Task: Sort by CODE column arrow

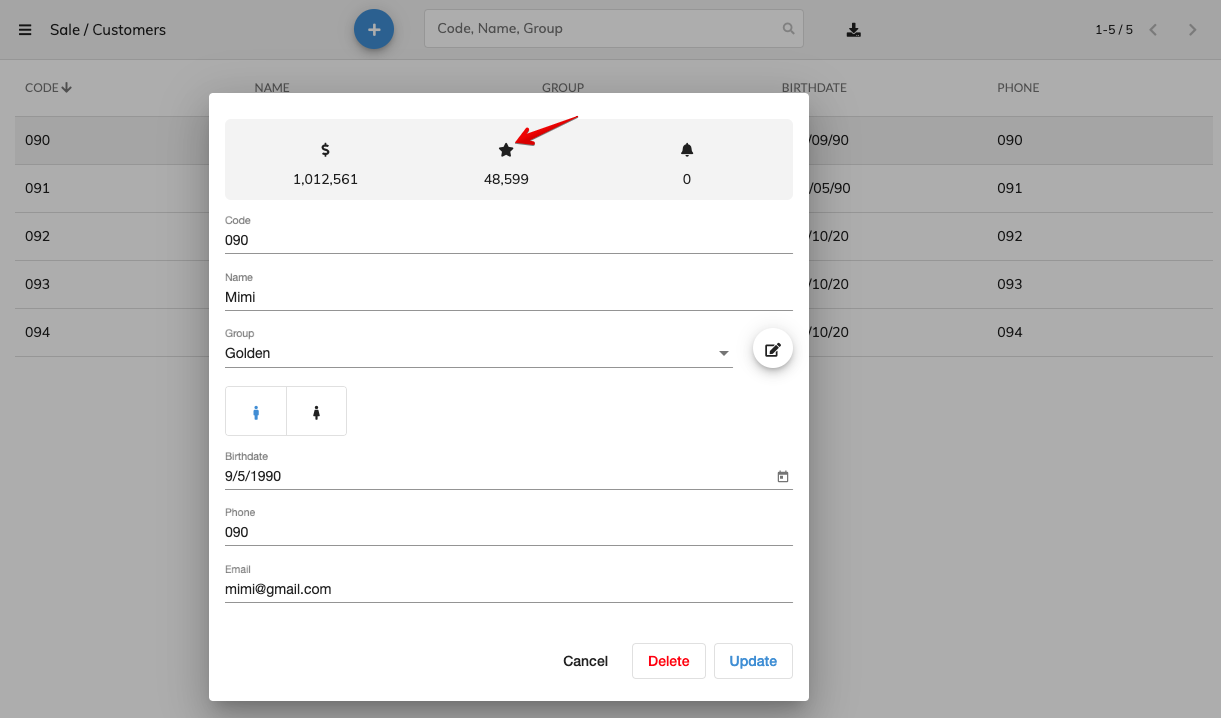Action: (67, 88)
